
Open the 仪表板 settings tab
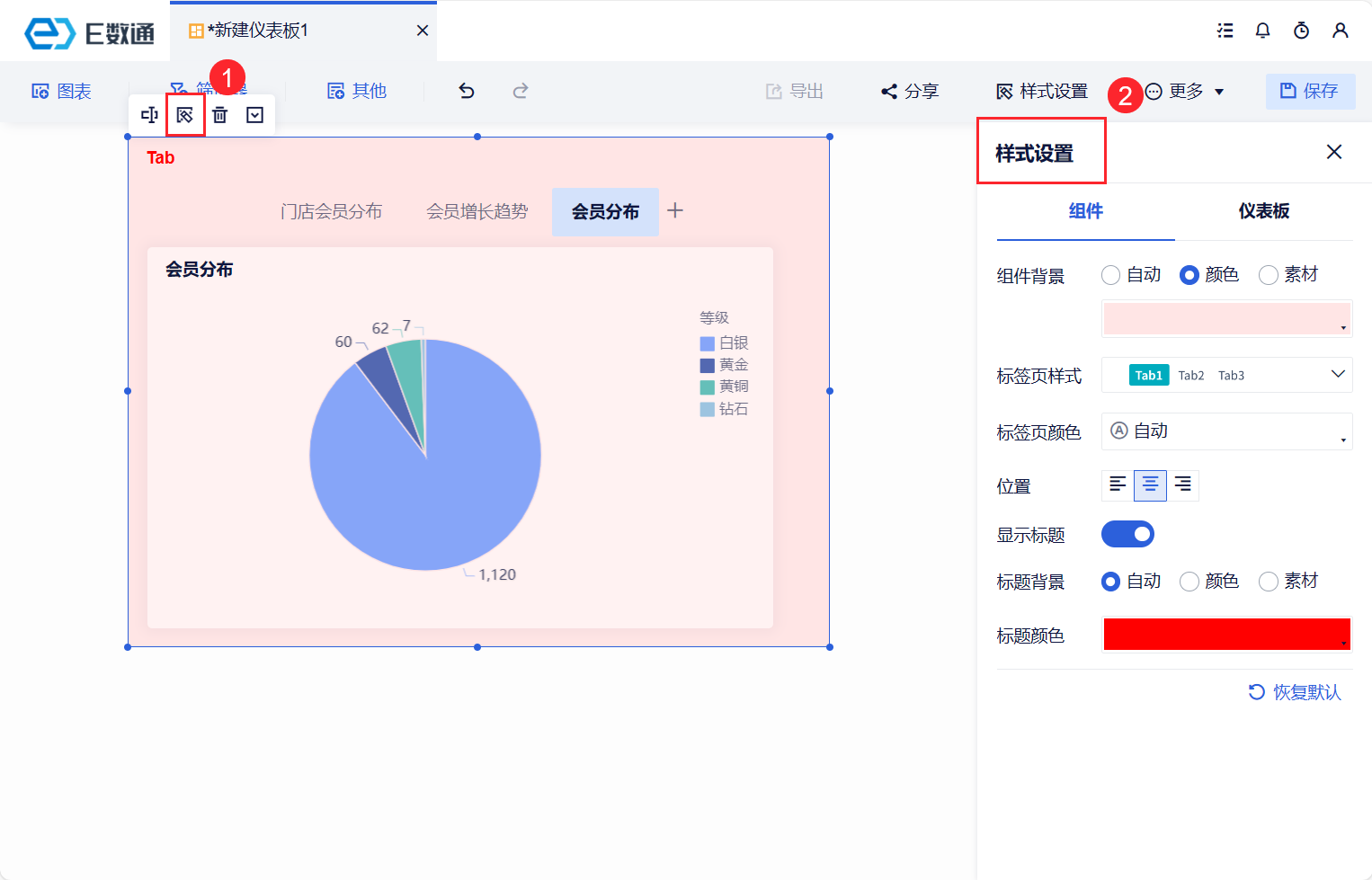point(1263,211)
